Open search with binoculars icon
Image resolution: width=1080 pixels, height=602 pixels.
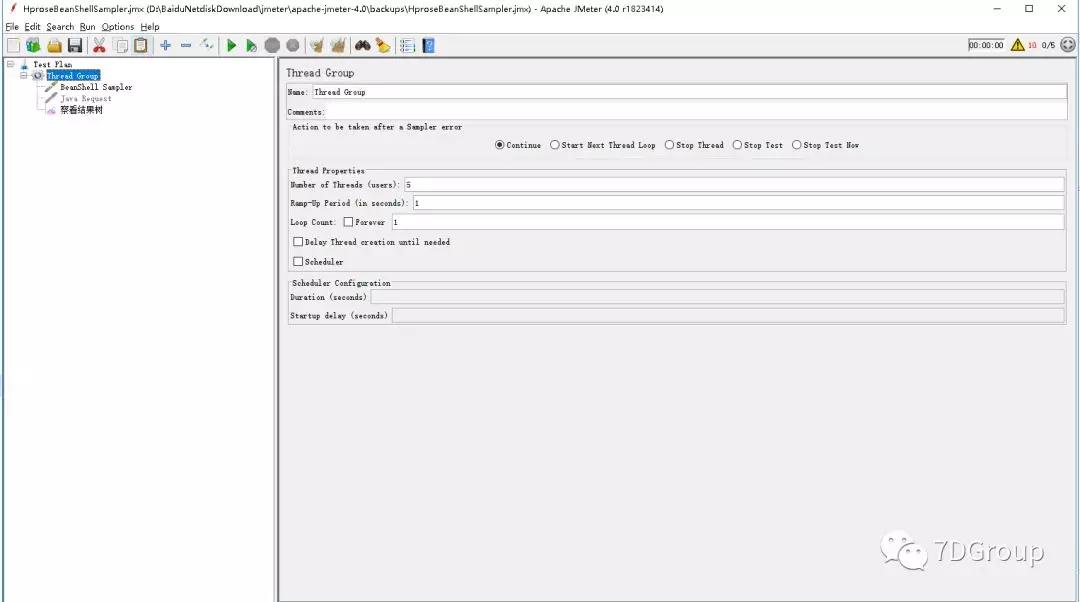tap(362, 45)
